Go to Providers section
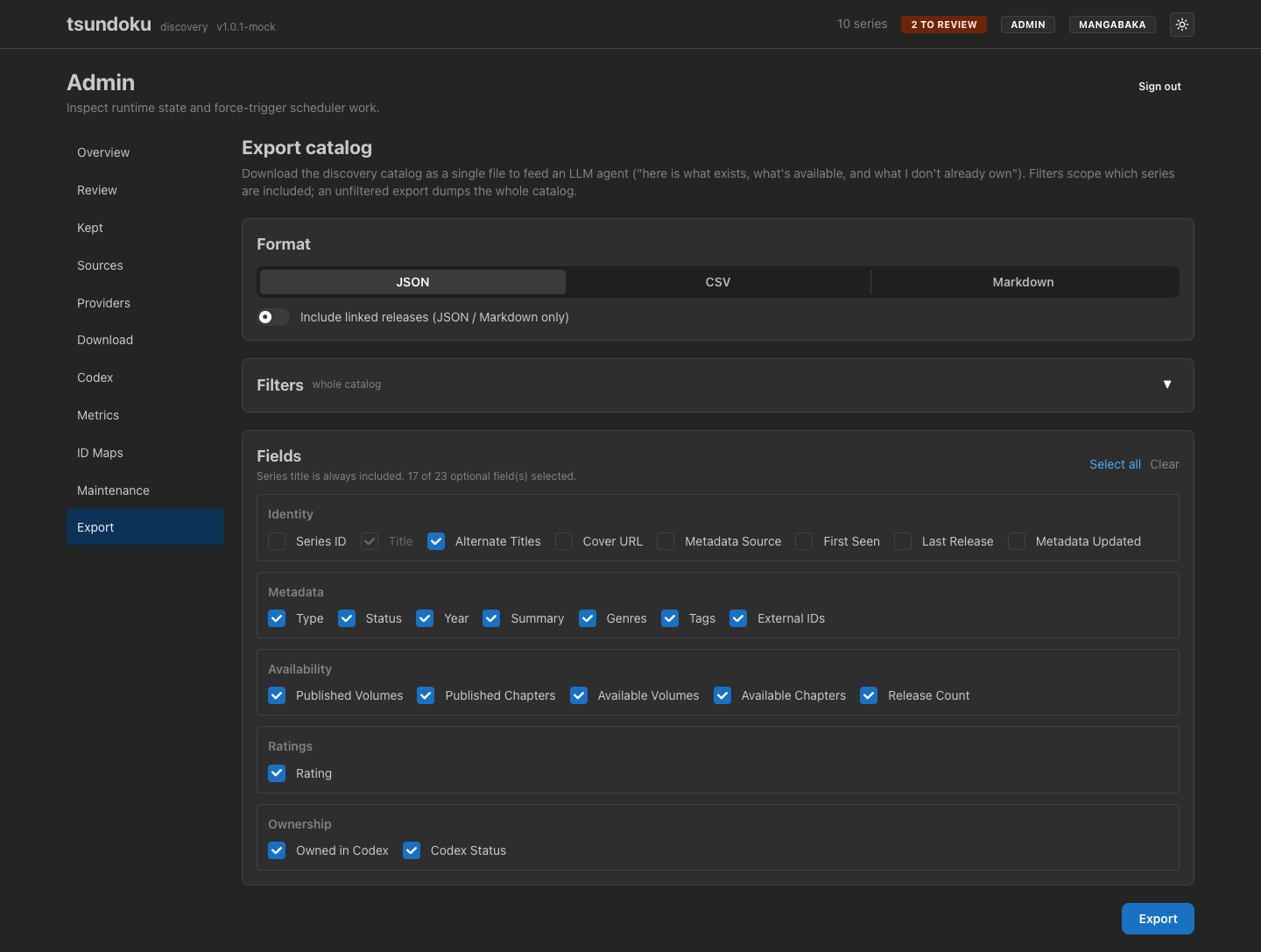Screen dimensions: 1261x952 click(x=145, y=303)
